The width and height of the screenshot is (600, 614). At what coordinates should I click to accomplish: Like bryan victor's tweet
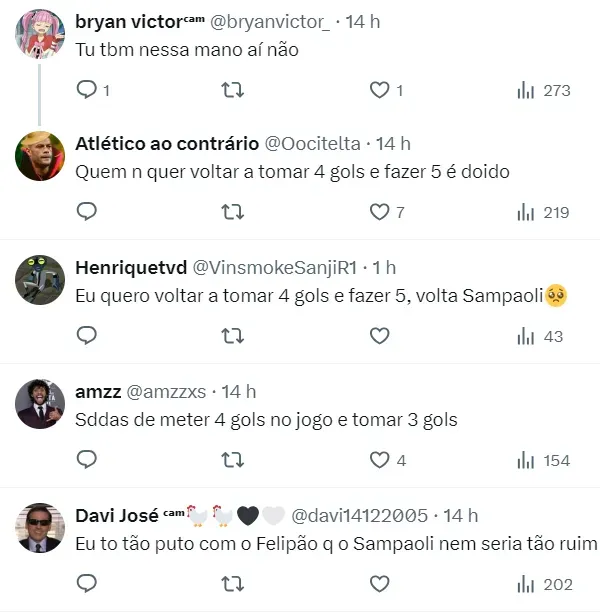click(379, 90)
